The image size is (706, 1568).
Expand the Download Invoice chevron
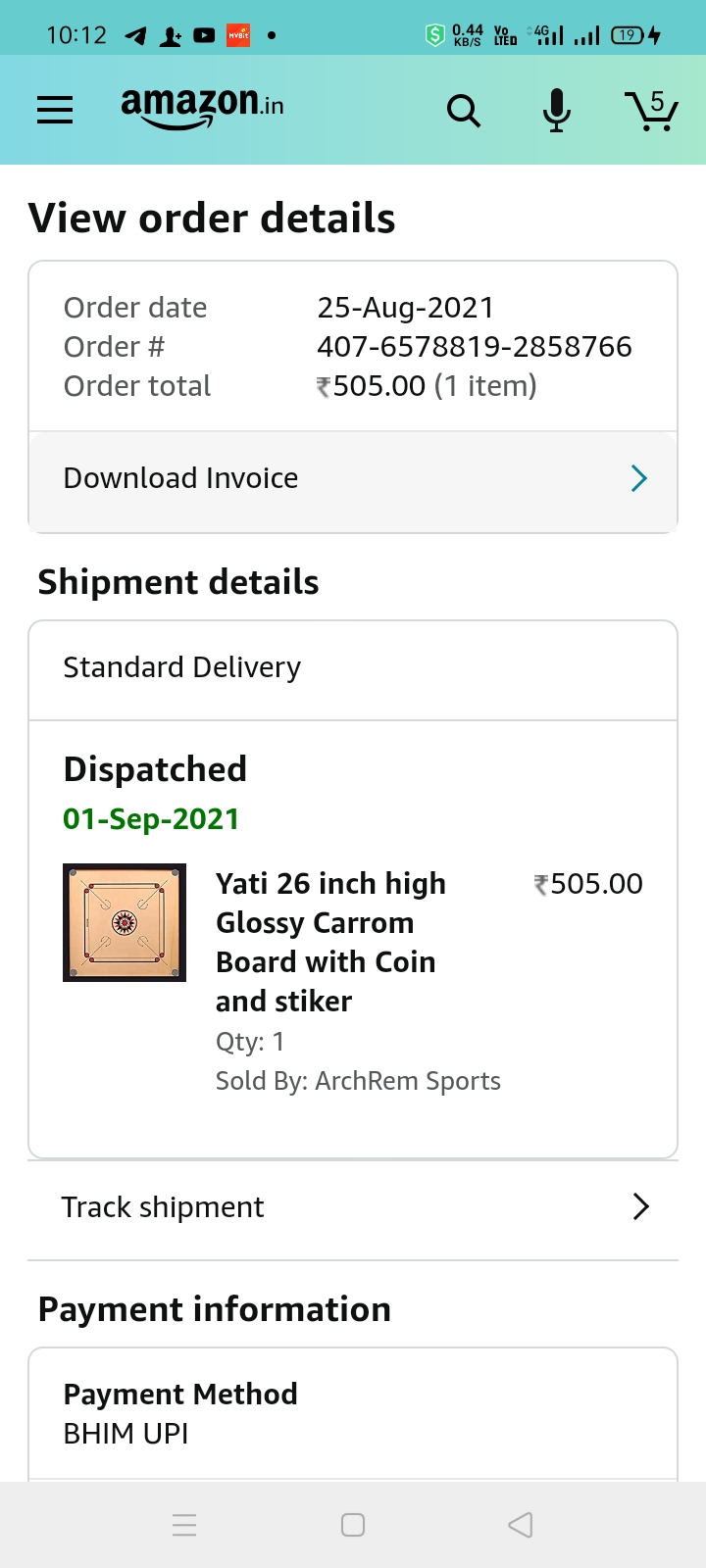pos(638,478)
